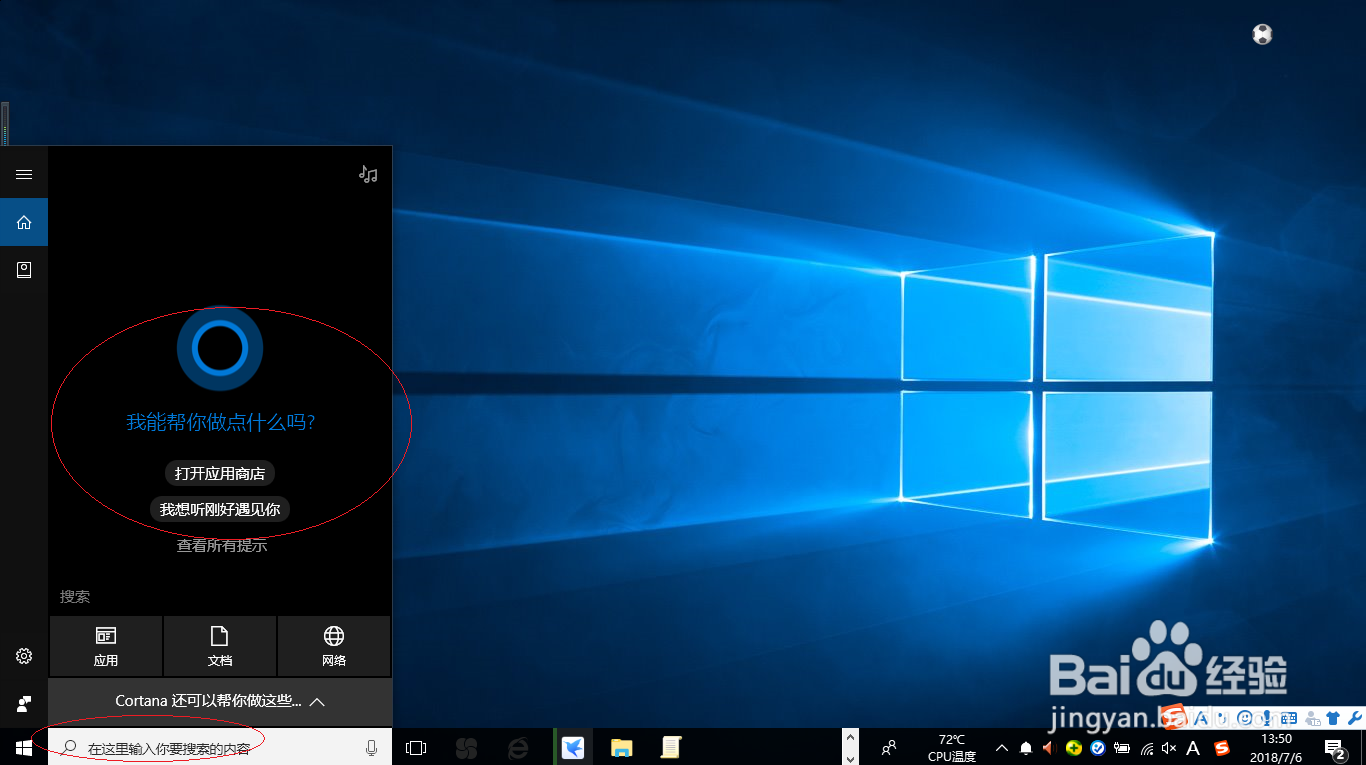This screenshot has width=1366, height=765.
Task: Open Cortana's Notebook sidebar icon
Action: 24,269
